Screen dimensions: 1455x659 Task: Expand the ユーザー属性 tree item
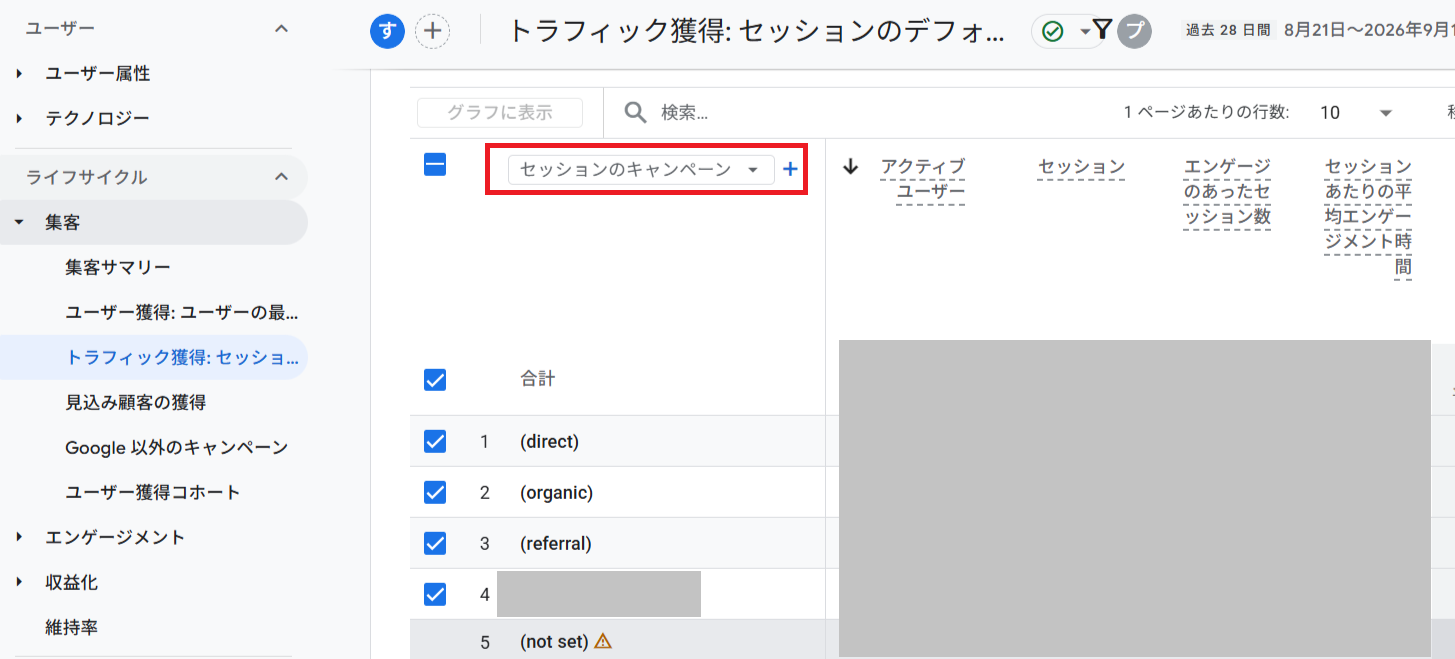(20, 73)
